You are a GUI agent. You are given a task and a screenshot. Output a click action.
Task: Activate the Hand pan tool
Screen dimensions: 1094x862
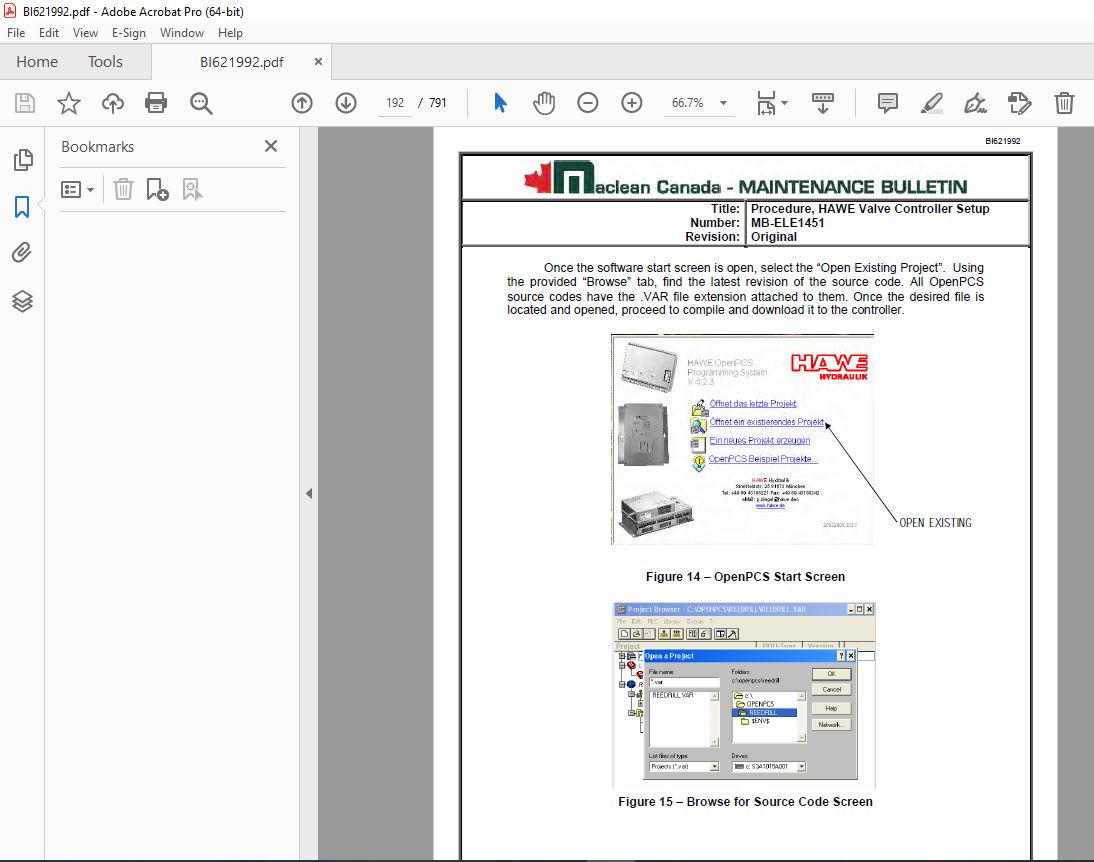[544, 103]
